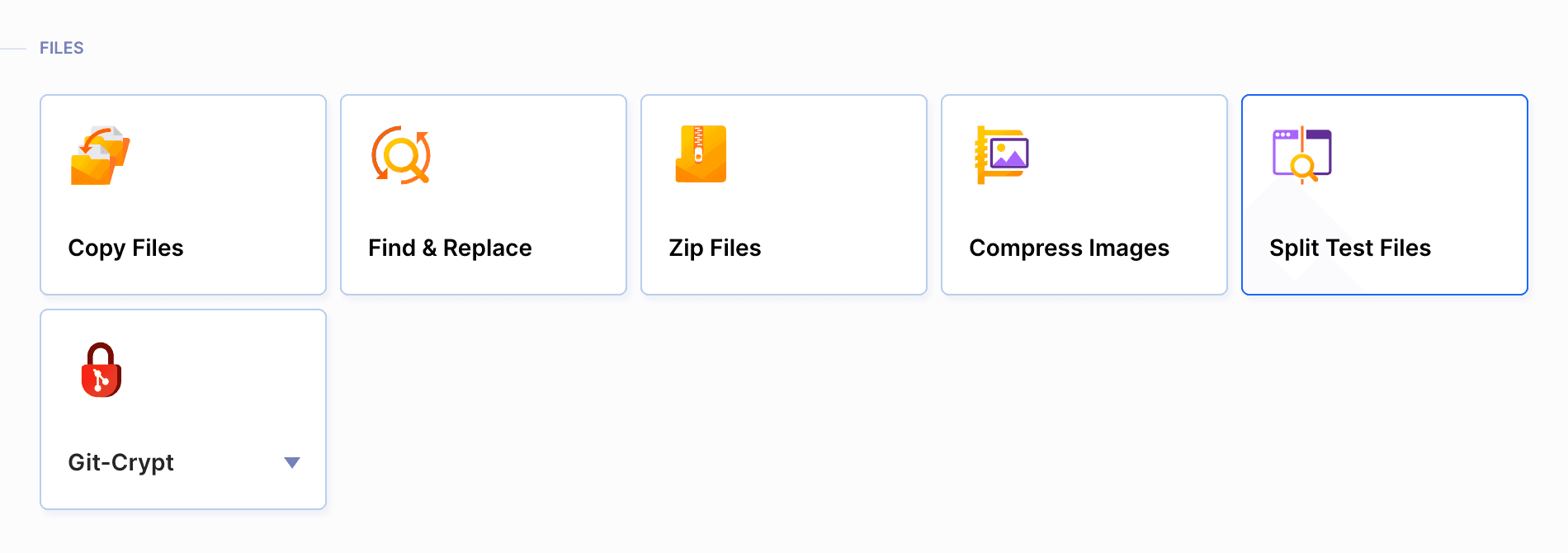Viewport: 1568px width, 553px height.
Task: Click the Compress Images card
Action: pyautogui.click(x=1084, y=195)
